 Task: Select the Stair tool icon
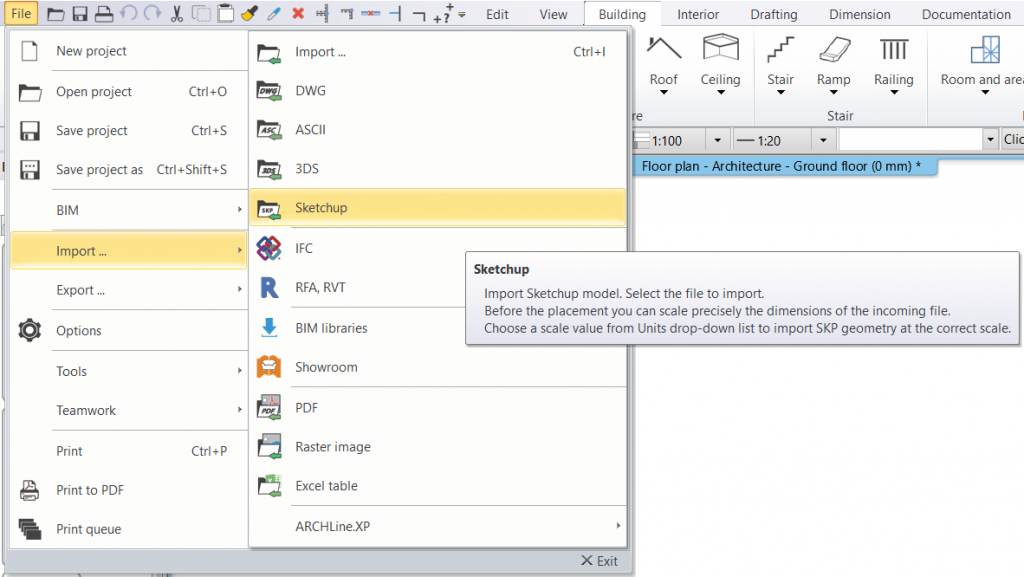(780, 49)
